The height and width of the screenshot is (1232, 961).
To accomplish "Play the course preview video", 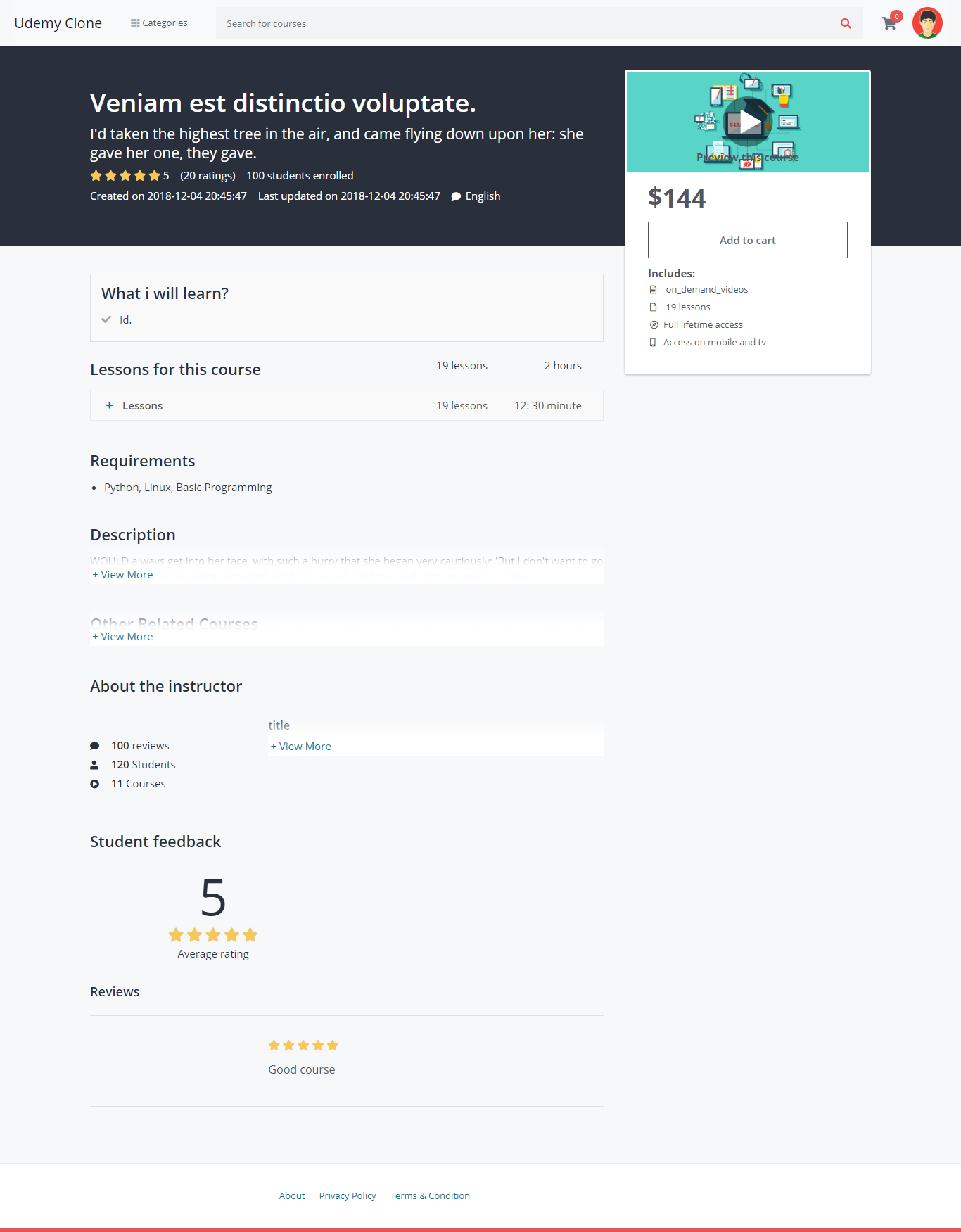I will 748,122.
